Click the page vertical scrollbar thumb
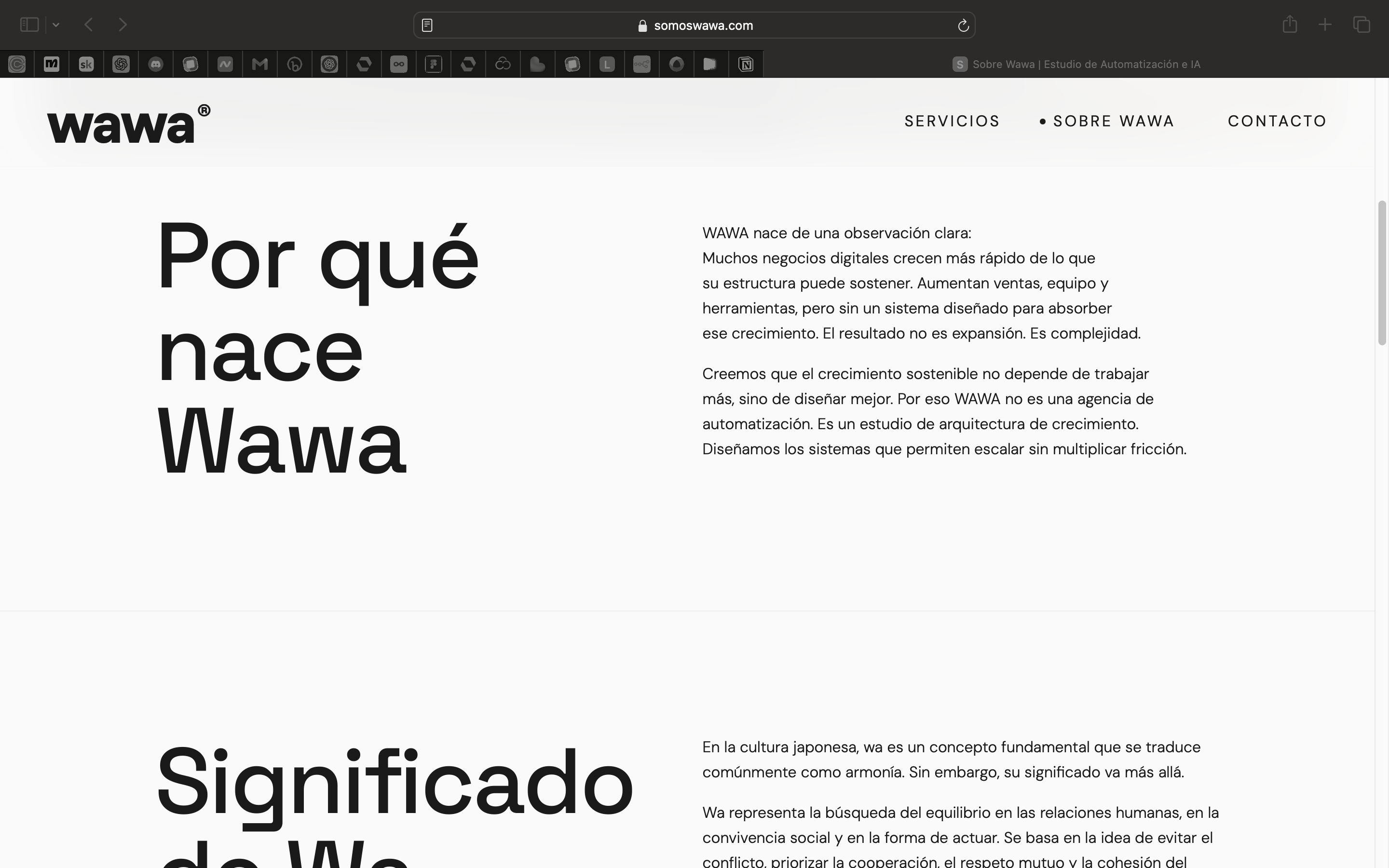The height and width of the screenshot is (868, 1389). (x=1382, y=272)
